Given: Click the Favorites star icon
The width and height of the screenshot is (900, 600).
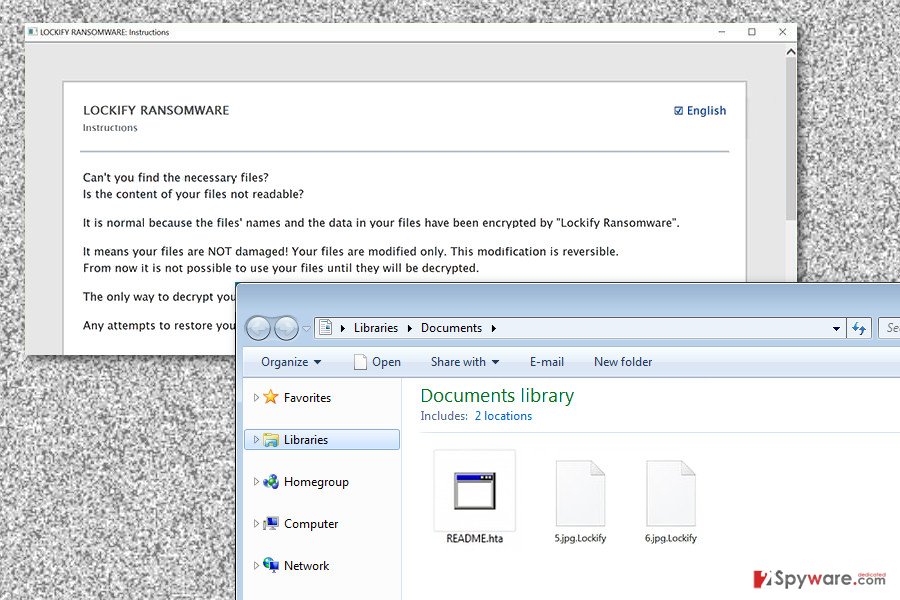Looking at the screenshot, I should [271, 397].
